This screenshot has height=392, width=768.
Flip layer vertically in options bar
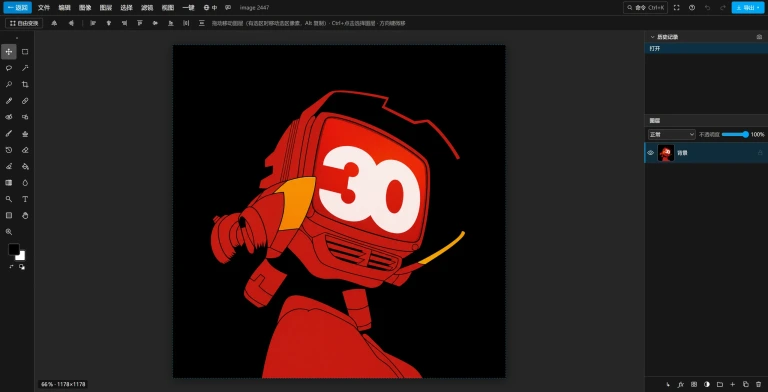point(71,23)
